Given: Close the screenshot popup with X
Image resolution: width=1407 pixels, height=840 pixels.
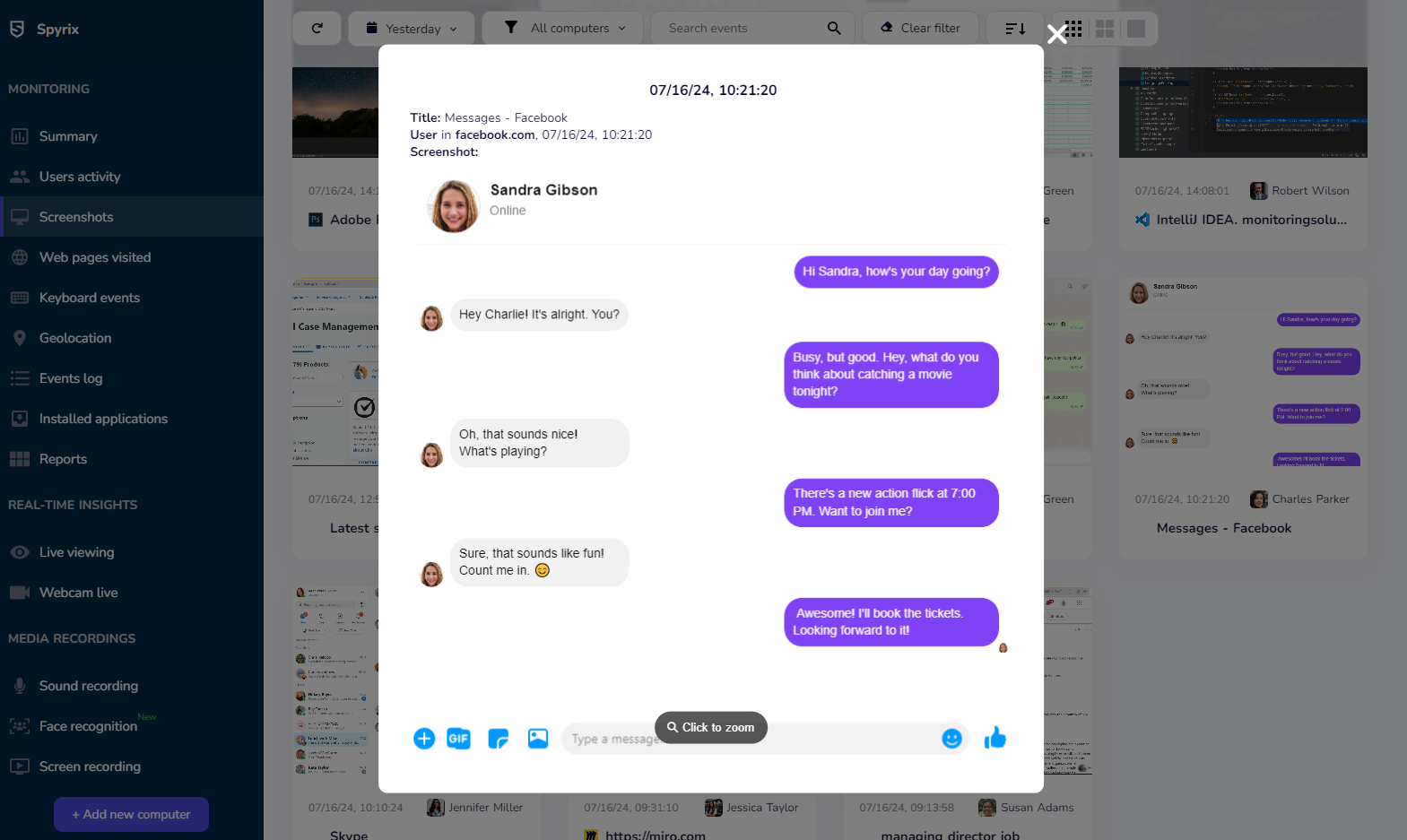Looking at the screenshot, I should 1057,34.
